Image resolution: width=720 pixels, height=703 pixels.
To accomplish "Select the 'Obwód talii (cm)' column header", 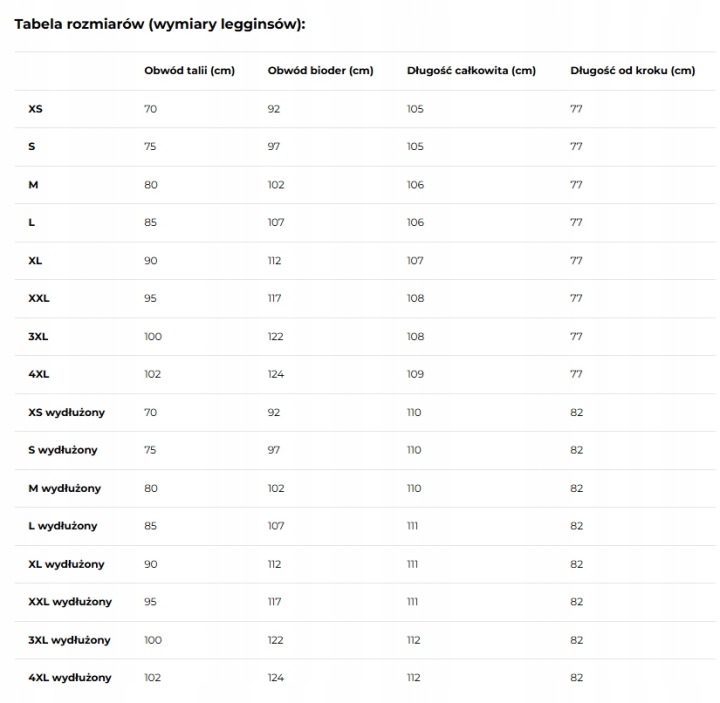I will pos(189,71).
